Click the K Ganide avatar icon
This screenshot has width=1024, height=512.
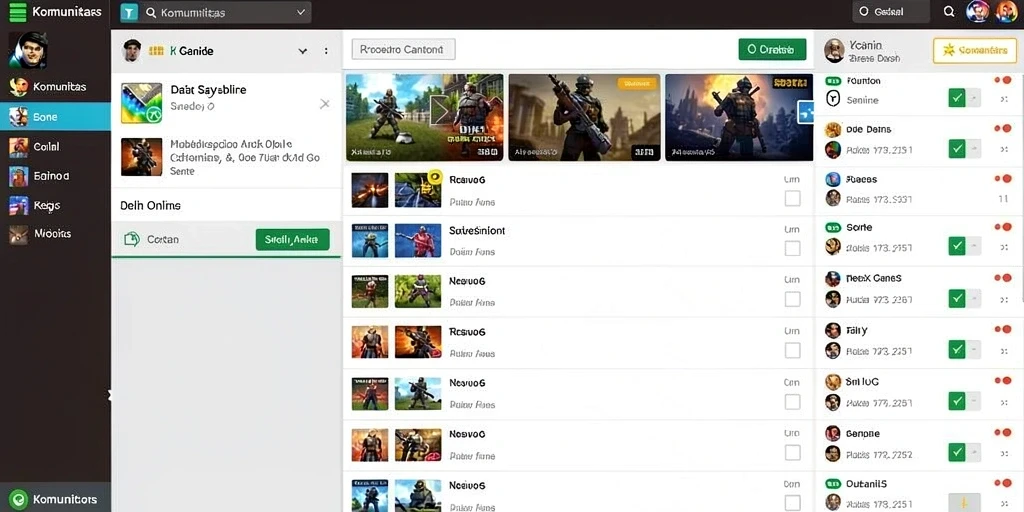(132, 50)
